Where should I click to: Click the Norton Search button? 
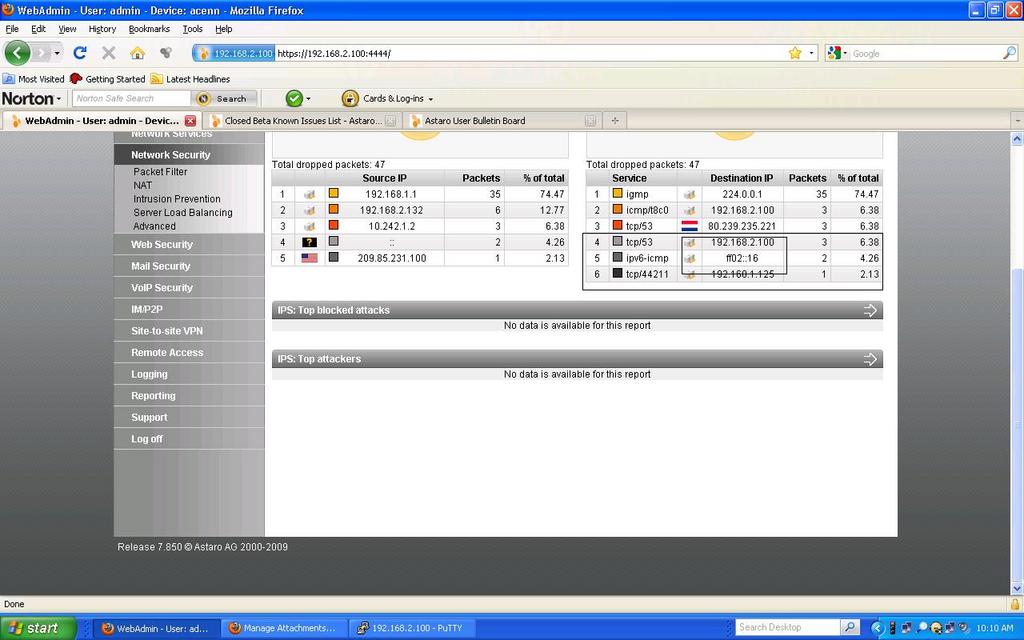pyautogui.click(x=224, y=98)
